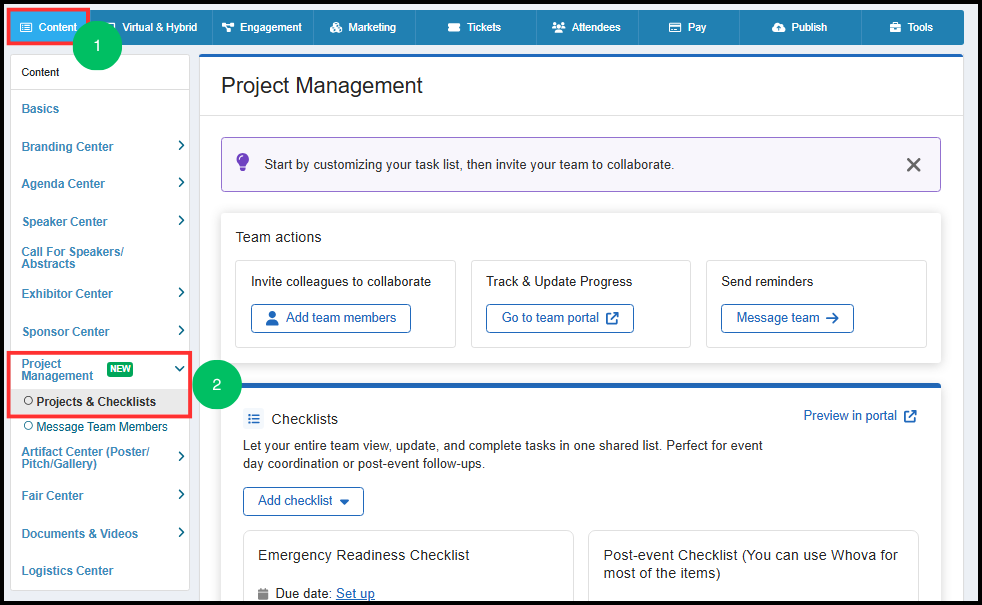Click the Publish cloud upload icon

(778, 27)
